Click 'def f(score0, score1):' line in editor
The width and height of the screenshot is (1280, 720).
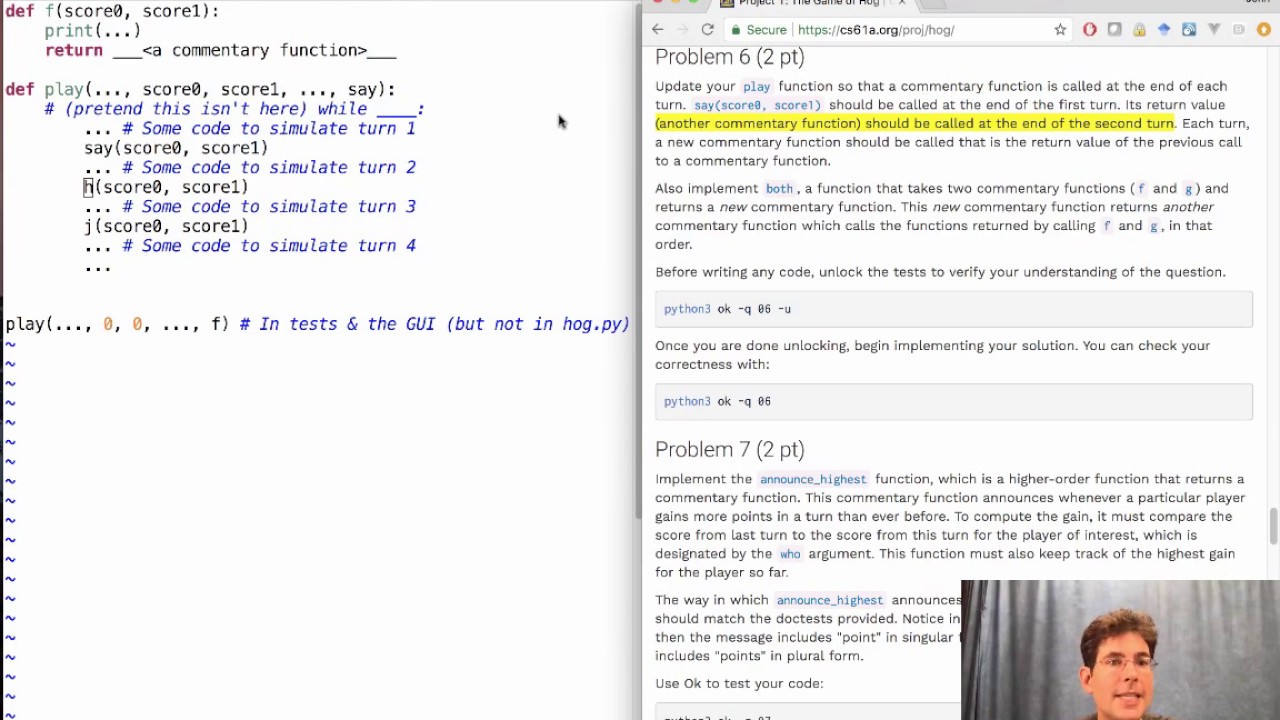point(112,11)
